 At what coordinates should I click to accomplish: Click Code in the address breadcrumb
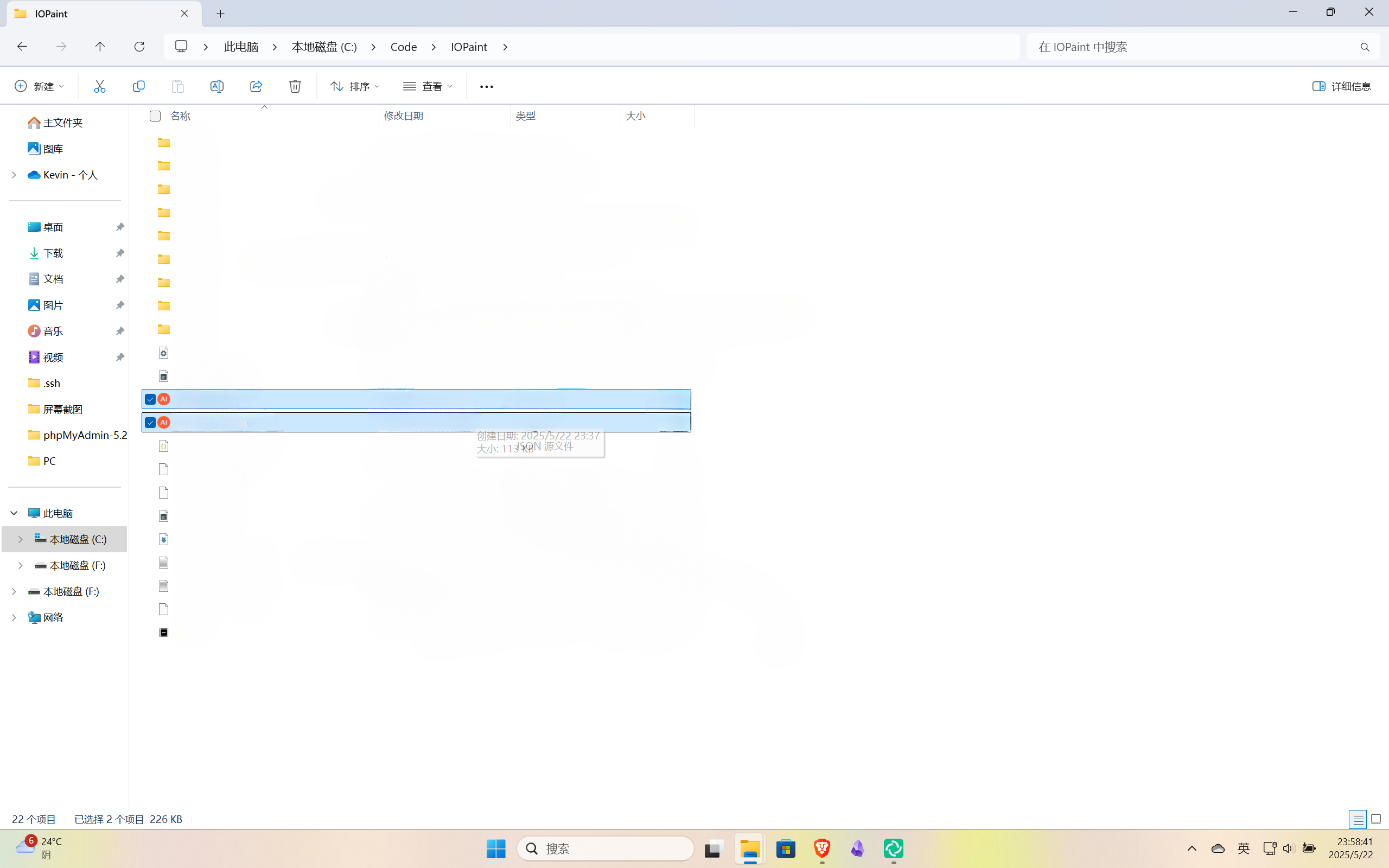click(403, 47)
